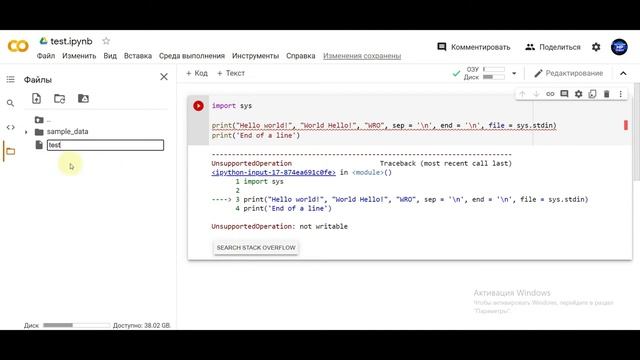Open the Вид menu
Viewport: 640px width, 360px height.
[110, 56]
